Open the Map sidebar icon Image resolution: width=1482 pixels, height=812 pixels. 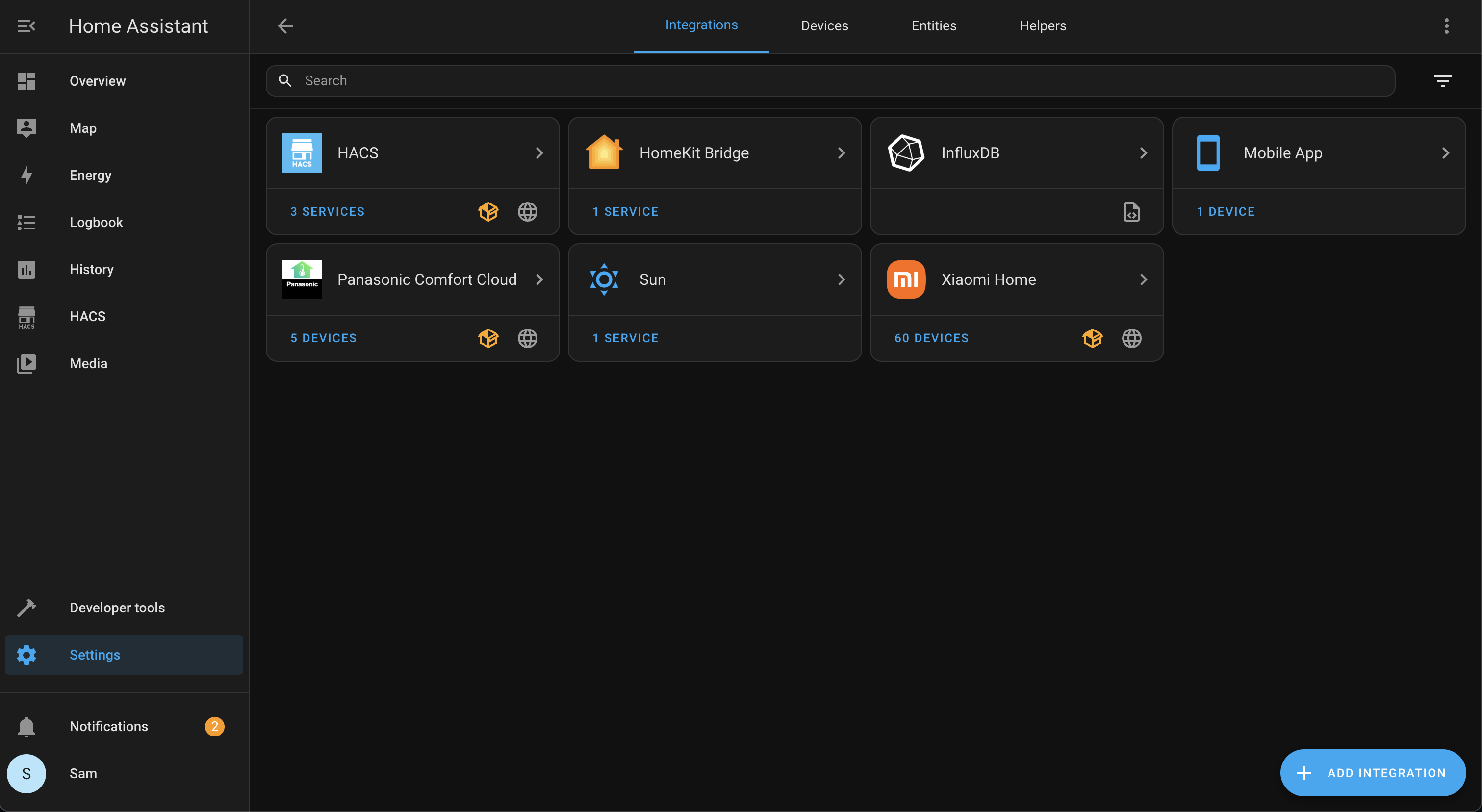26,128
